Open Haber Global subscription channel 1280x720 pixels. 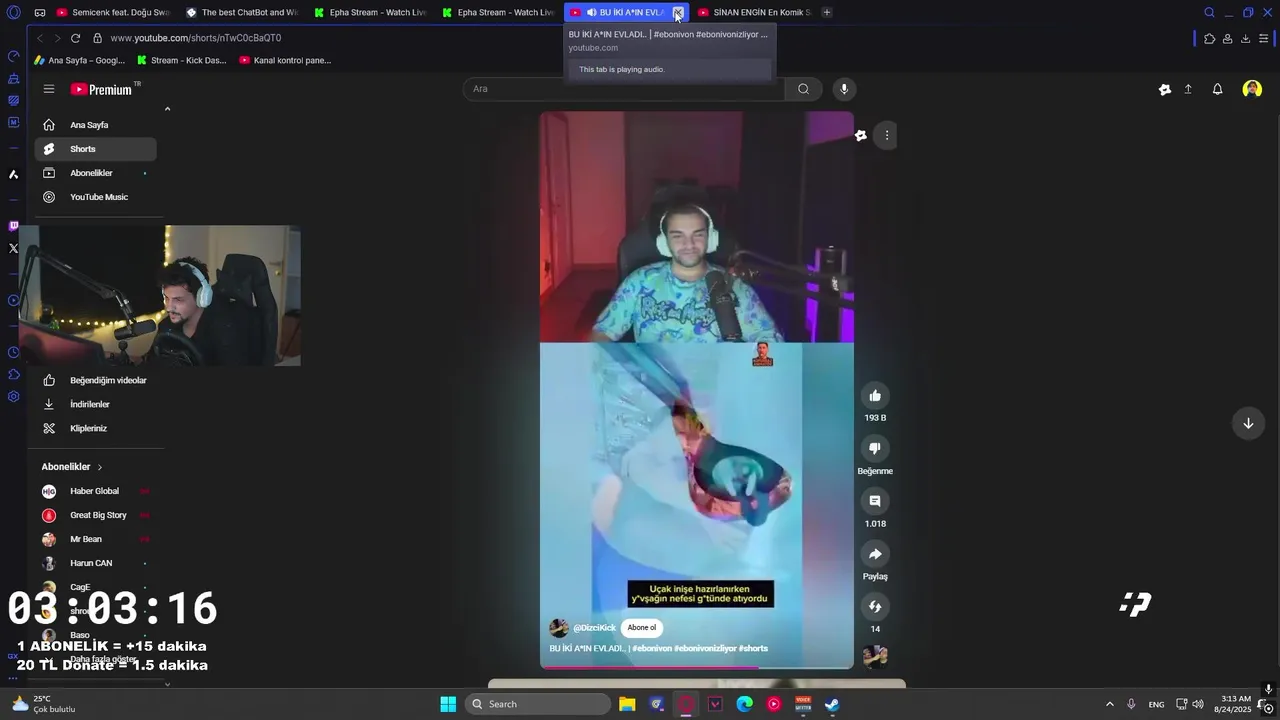(x=95, y=491)
